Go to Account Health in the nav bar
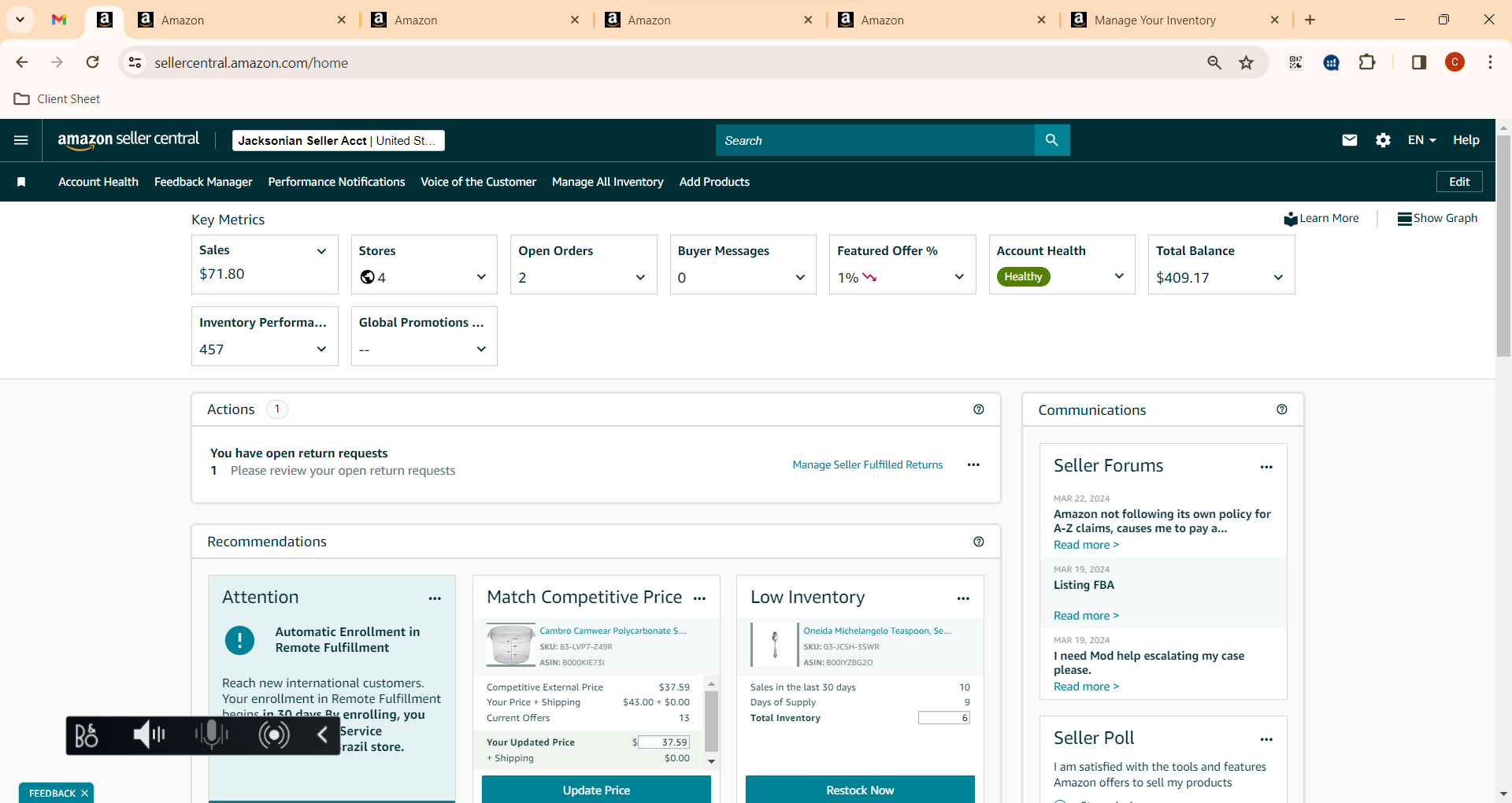1512x803 pixels. [x=98, y=182]
